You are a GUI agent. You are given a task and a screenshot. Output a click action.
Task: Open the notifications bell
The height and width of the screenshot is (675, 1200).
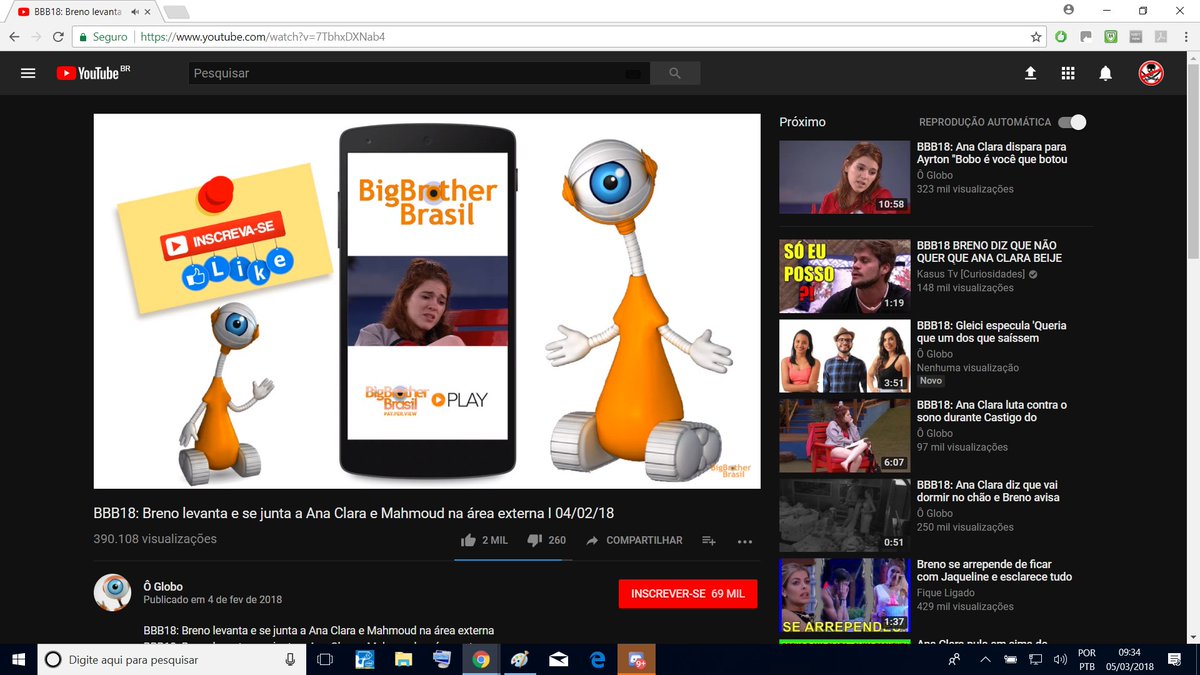click(x=1106, y=73)
